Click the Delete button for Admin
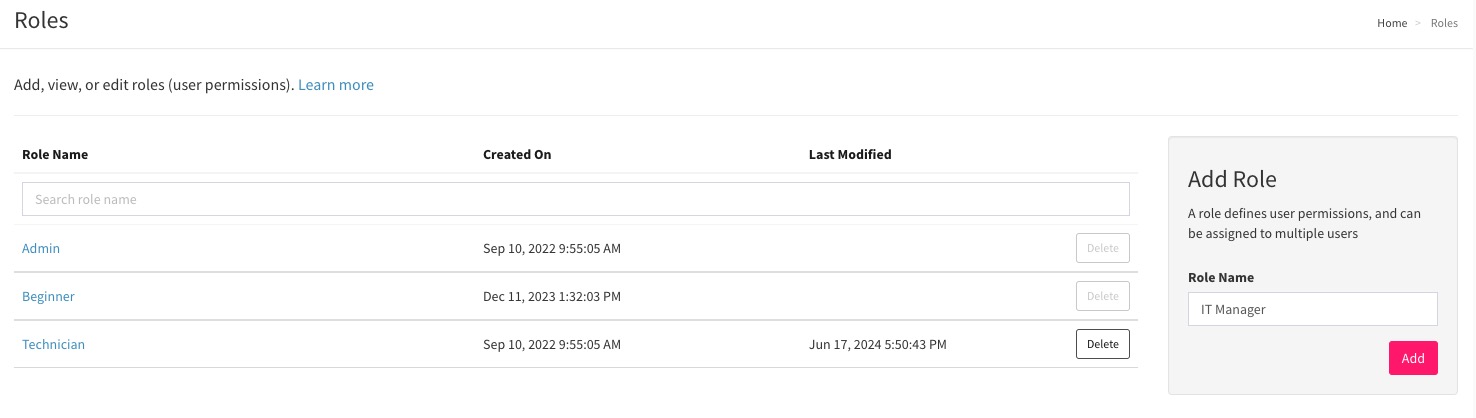The width and height of the screenshot is (1476, 418). pos(1102,248)
